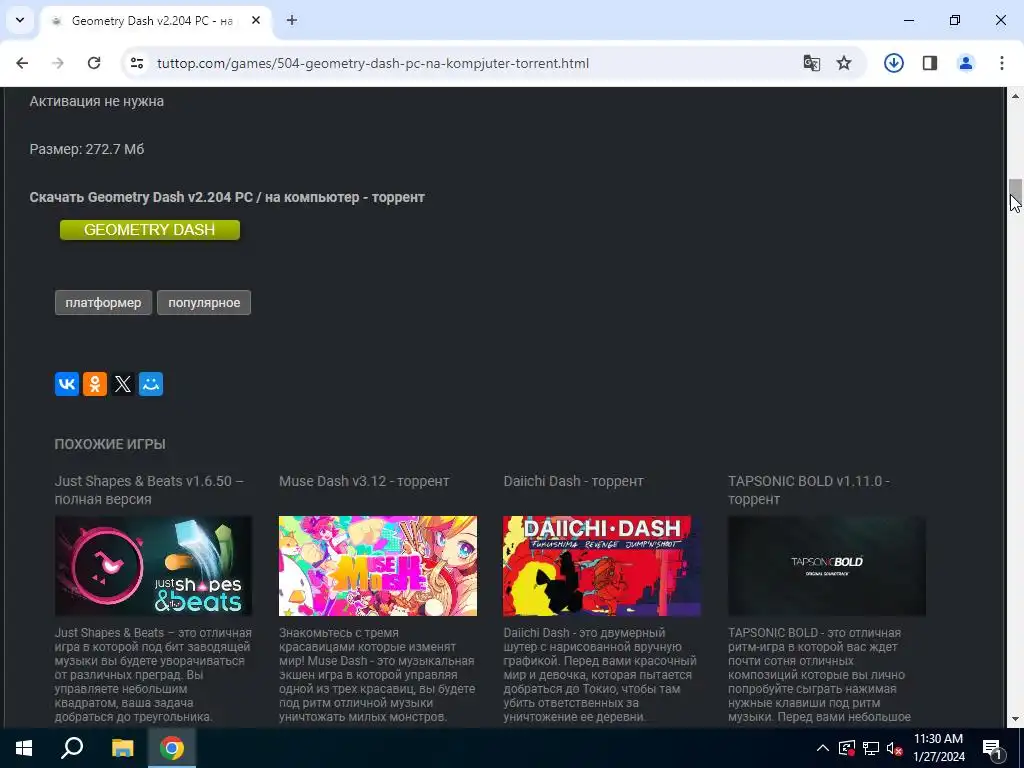Click the Translate page icon
The width and height of the screenshot is (1024, 768).
pyautogui.click(x=812, y=63)
